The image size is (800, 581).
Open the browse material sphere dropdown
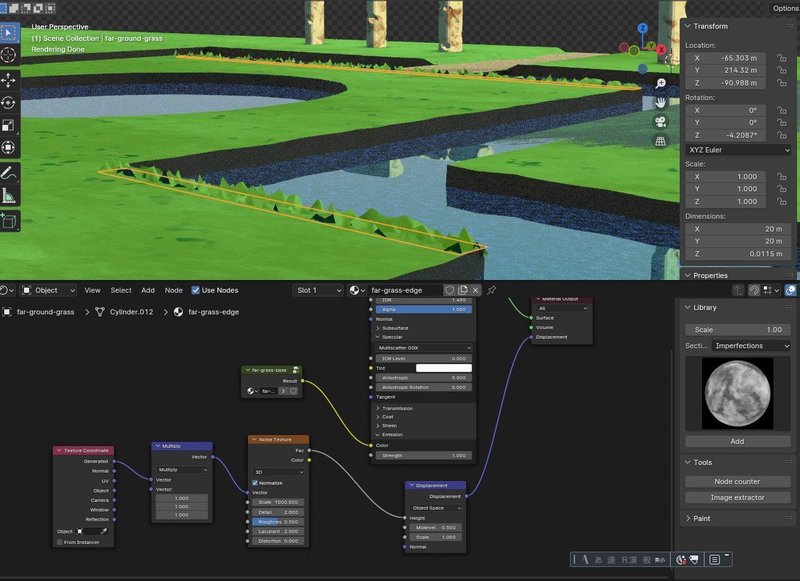(357, 290)
